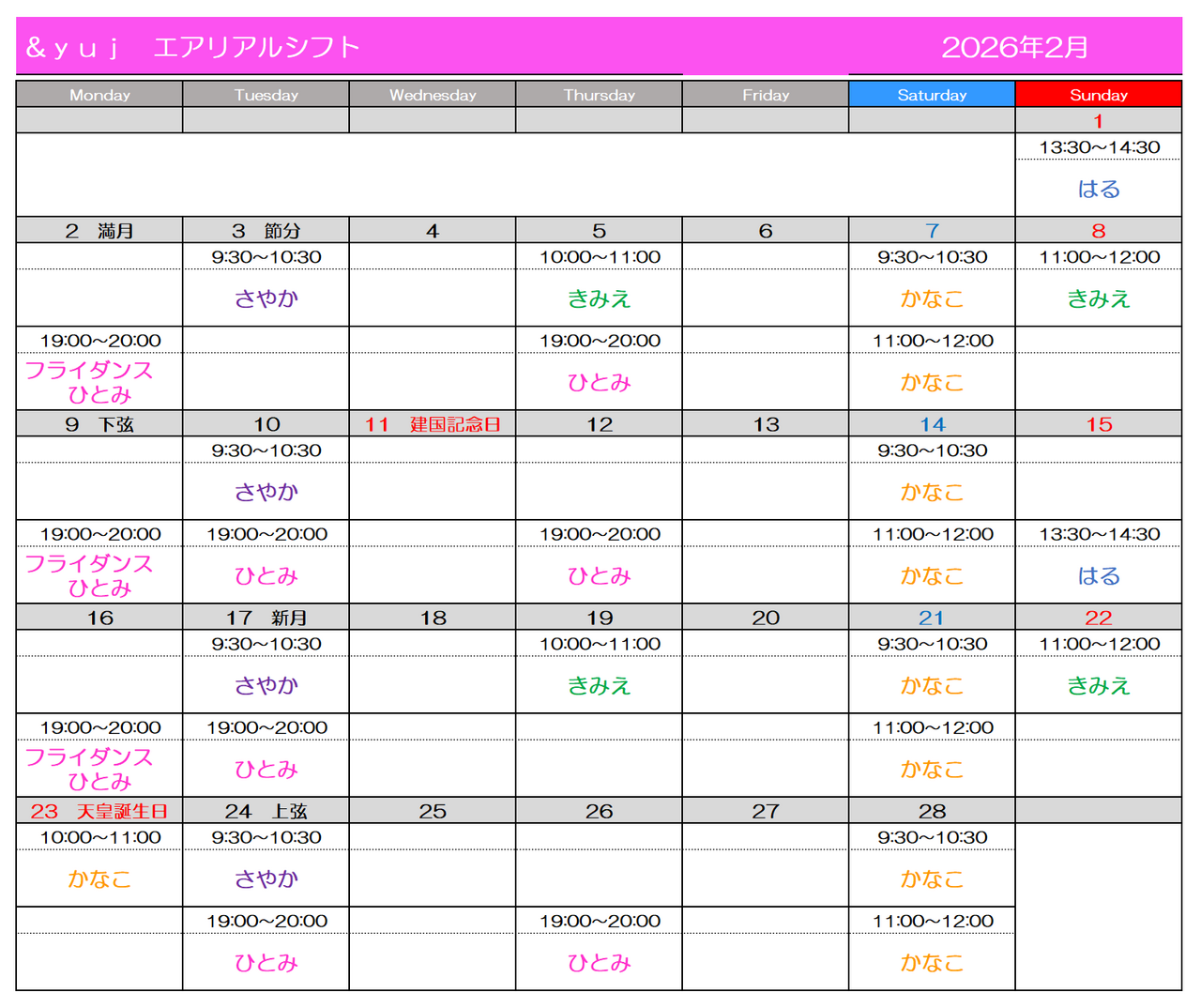The image size is (1201, 1008).
Task: Click the 17 新月 date cell
Action: [x=266, y=618]
